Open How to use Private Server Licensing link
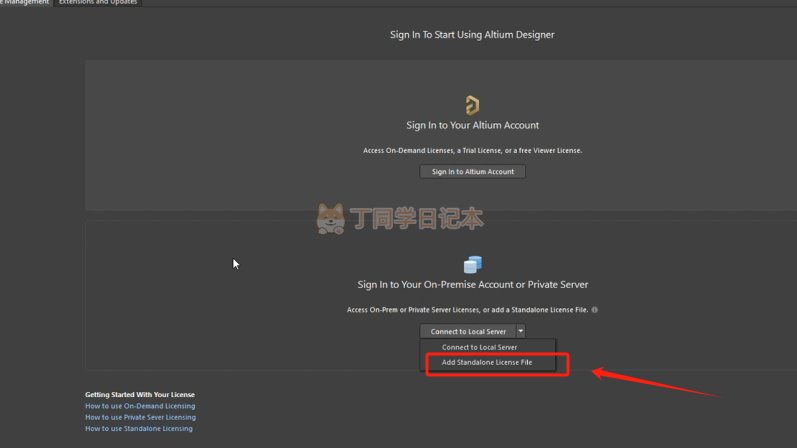 140,417
